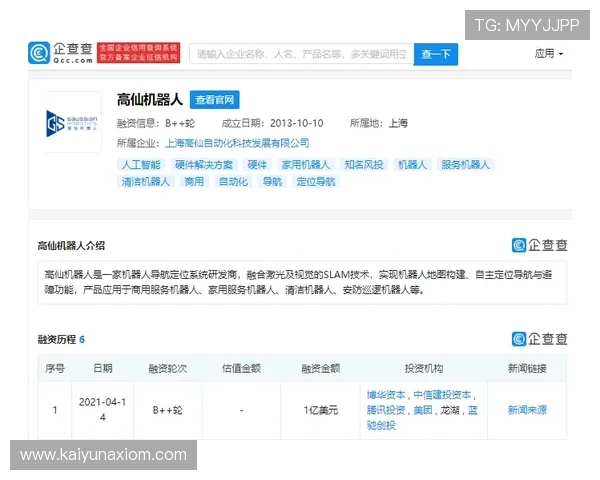The width and height of the screenshot is (600, 480).
Task: Select the 清洁机器人 tag
Action: pos(146,181)
